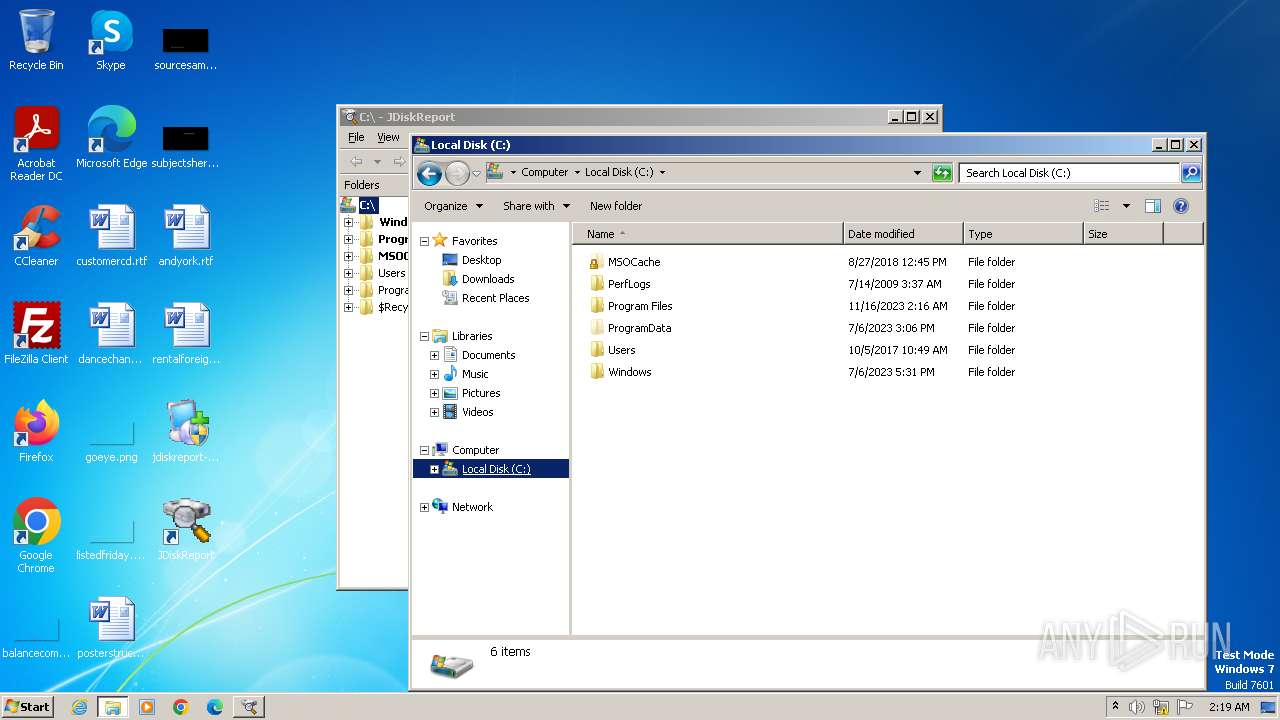Select jdiskreport installer desktop icon
This screenshot has height=720, width=1280.
(x=186, y=432)
